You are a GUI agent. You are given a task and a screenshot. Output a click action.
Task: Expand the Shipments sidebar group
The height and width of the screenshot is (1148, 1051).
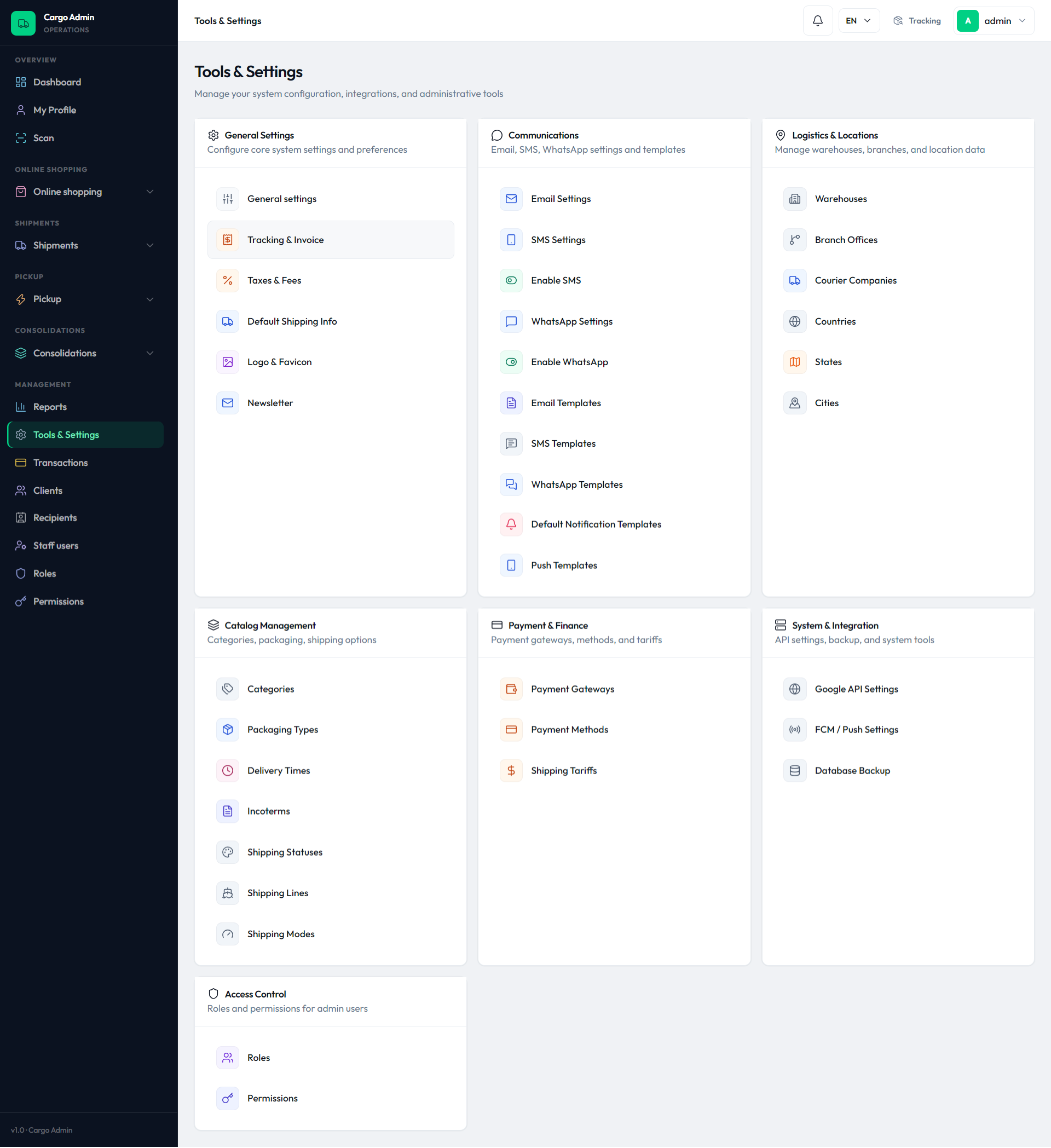tap(85, 245)
